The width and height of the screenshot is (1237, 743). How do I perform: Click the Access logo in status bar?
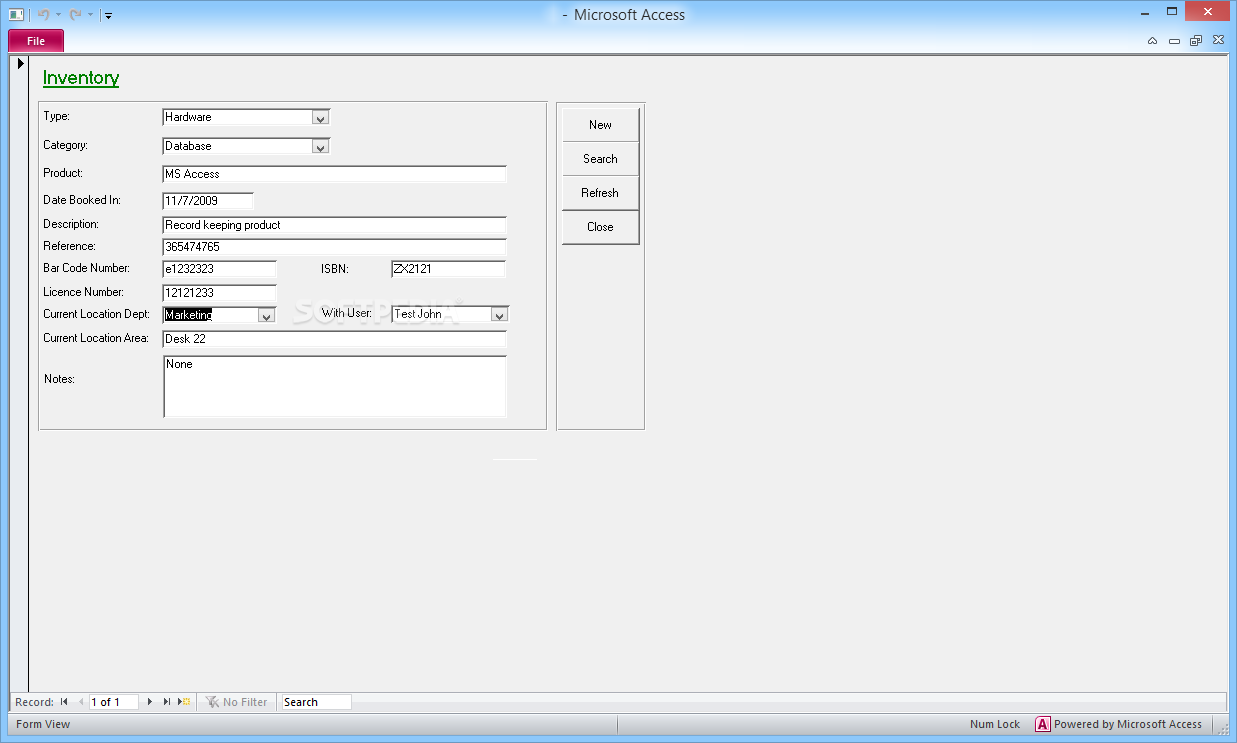pos(1043,724)
